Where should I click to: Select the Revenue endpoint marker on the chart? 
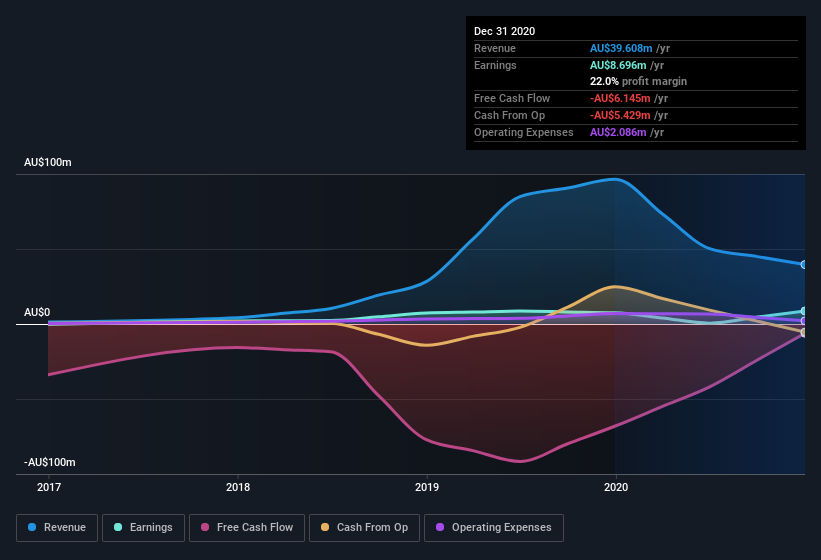pos(803,265)
